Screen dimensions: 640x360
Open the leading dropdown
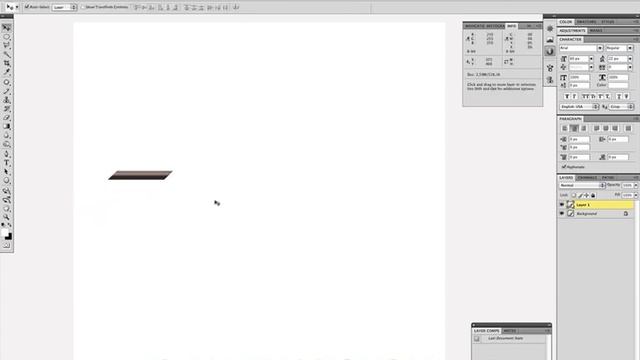(x=630, y=59)
